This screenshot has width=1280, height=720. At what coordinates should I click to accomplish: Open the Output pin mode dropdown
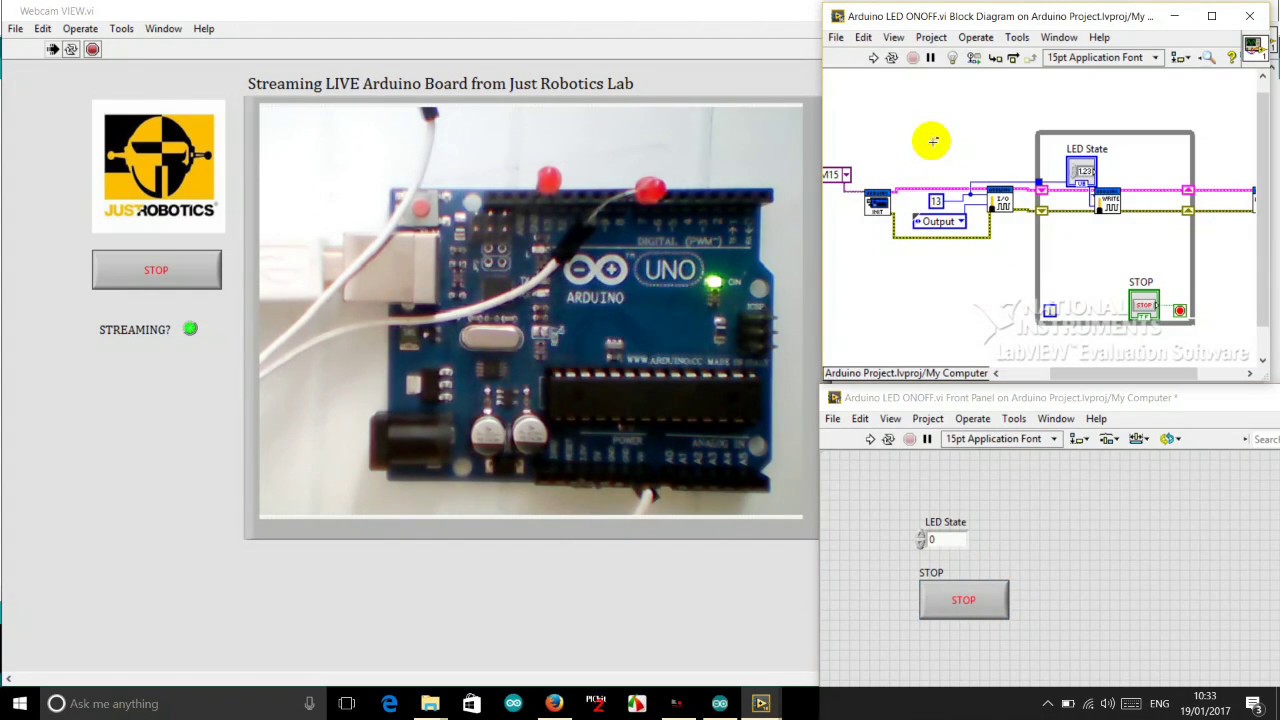939,221
